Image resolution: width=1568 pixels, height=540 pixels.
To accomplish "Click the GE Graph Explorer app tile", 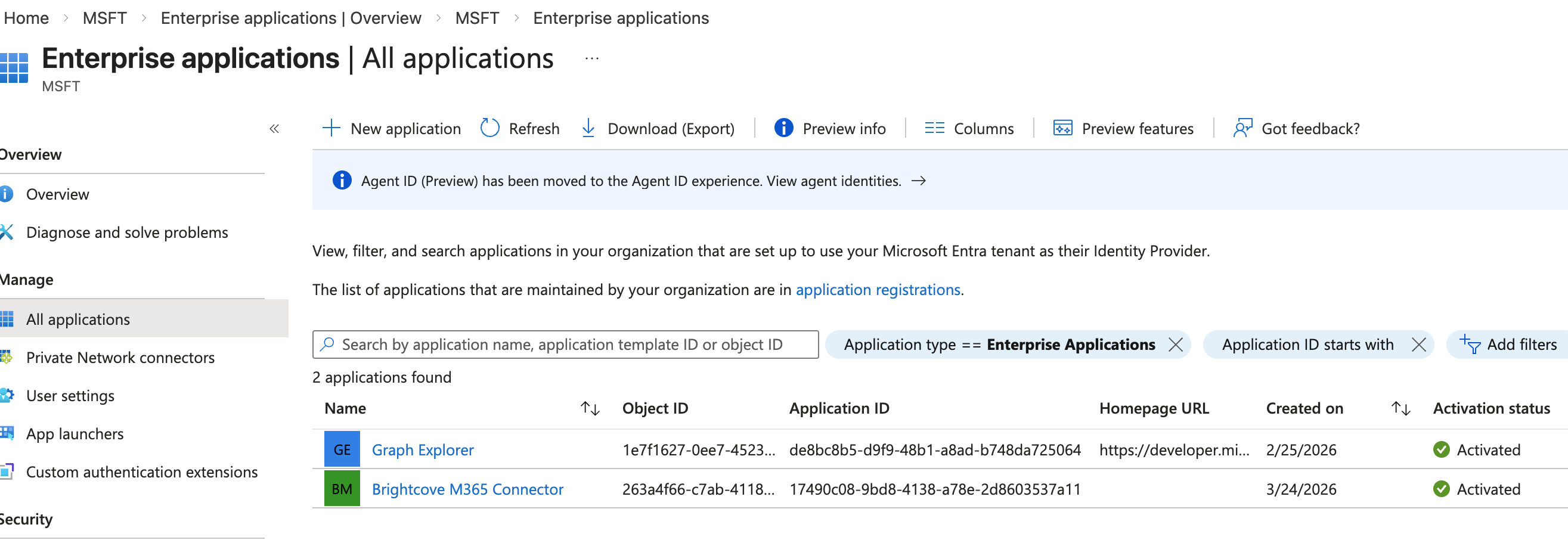I will pyautogui.click(x=342, y=450).
